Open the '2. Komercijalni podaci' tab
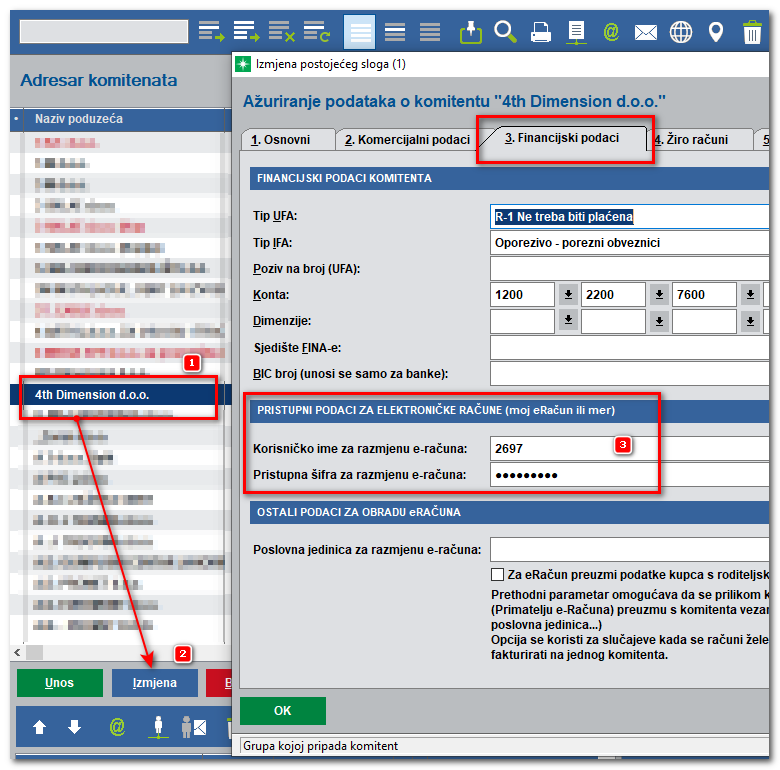This screenshot has height=770, width=780. pos(407,140)
